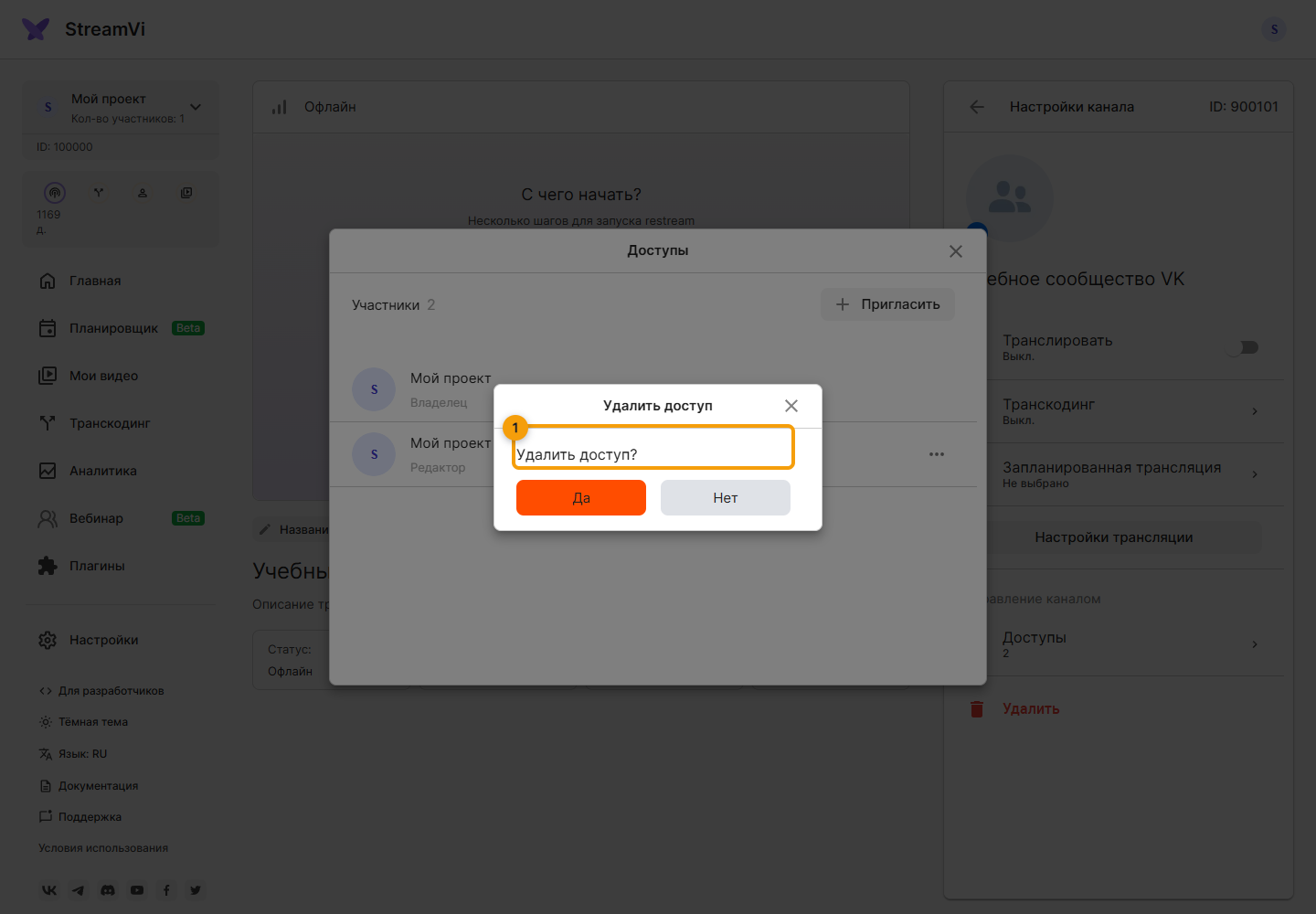Click the back arrow in channel settings
This screenshot has height=914, width=1316.
click(x=977, y=107)
